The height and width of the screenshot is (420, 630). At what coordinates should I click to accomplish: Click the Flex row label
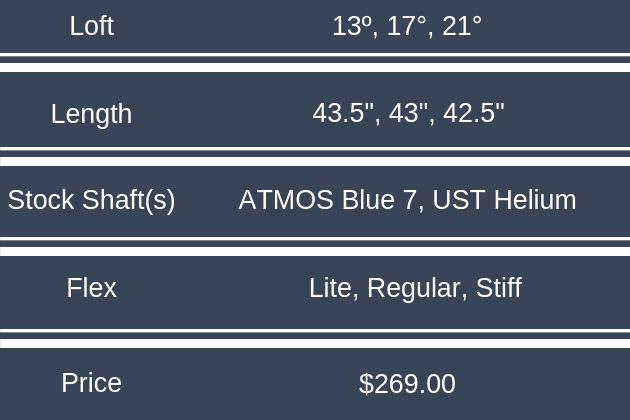91,288
